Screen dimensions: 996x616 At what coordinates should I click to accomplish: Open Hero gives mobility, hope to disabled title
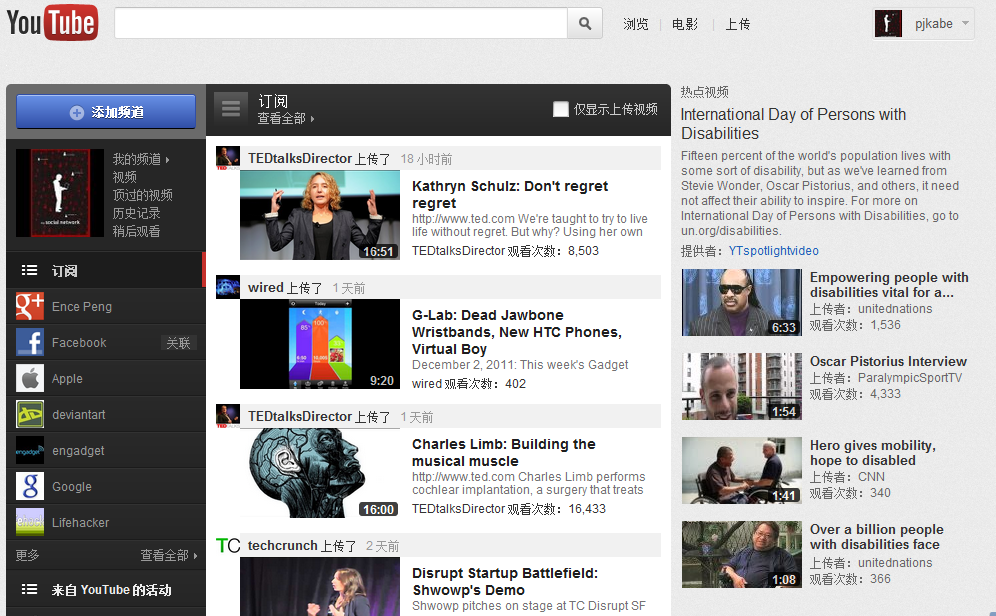click(873, 453)
